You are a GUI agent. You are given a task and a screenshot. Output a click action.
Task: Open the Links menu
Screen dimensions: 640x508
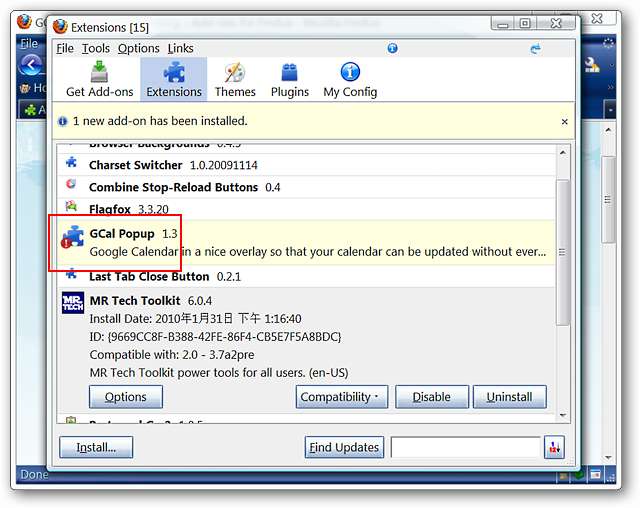coord(180,49)
